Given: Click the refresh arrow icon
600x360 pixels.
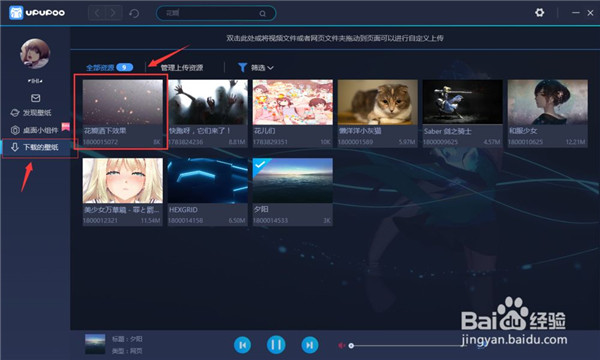Looking at the screenshot, I should pos(134,13).
